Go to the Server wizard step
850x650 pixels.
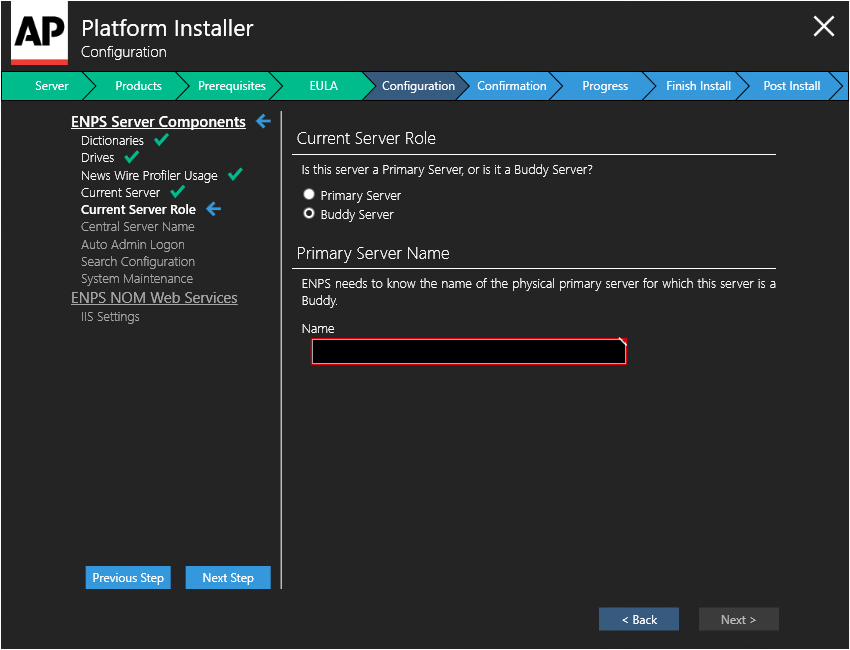(x=51, y=86)
